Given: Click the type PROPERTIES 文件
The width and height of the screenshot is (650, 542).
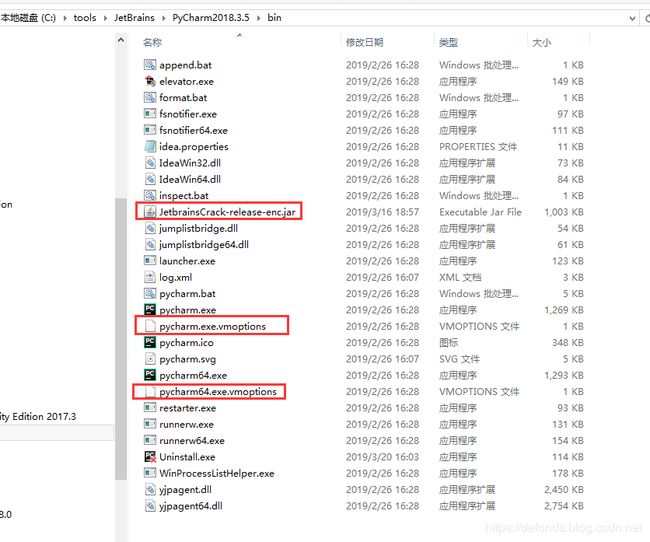Looking at the screenshot, I should coord(478,147).
